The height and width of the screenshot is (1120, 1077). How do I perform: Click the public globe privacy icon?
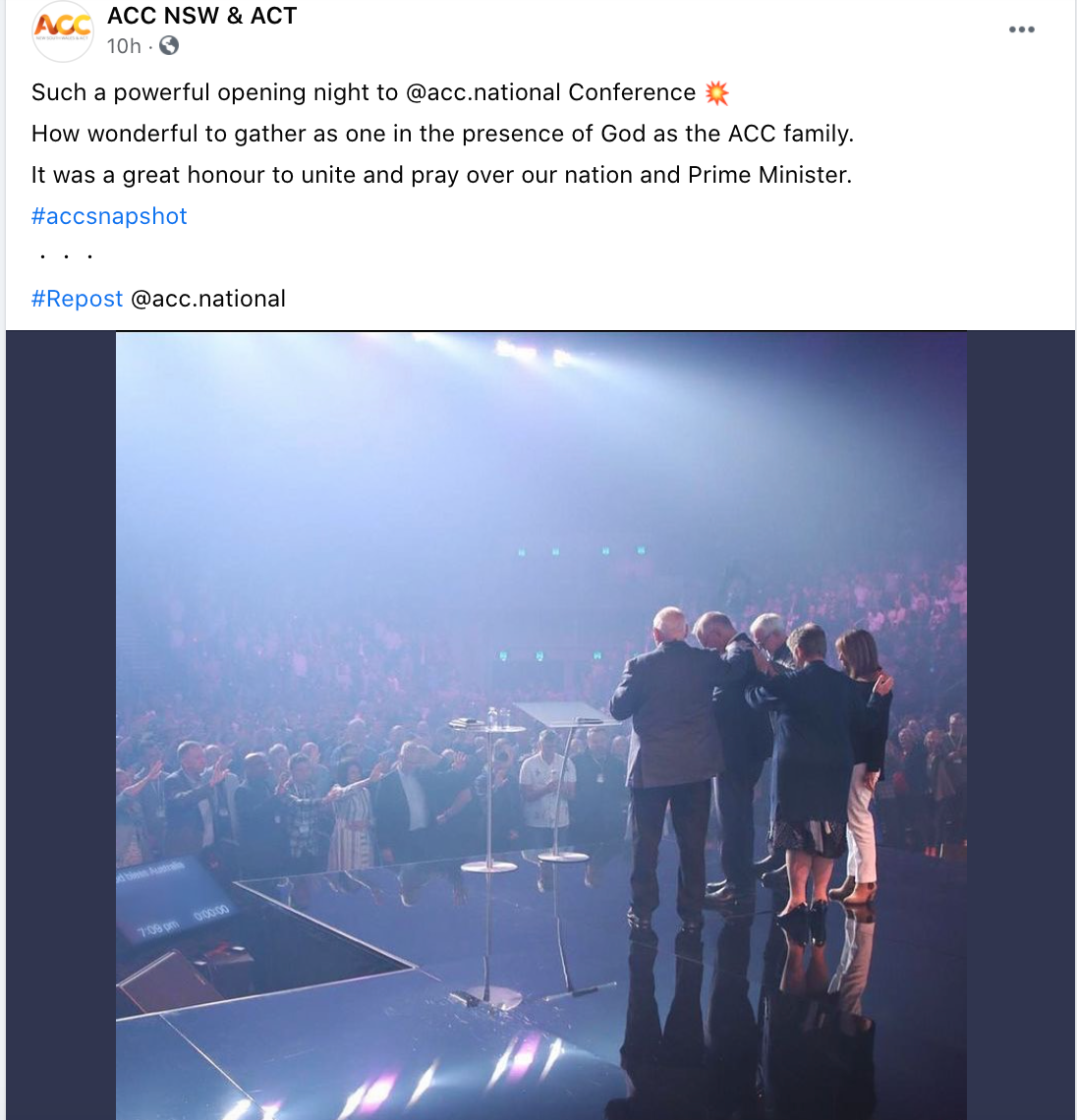coord(169,45)
